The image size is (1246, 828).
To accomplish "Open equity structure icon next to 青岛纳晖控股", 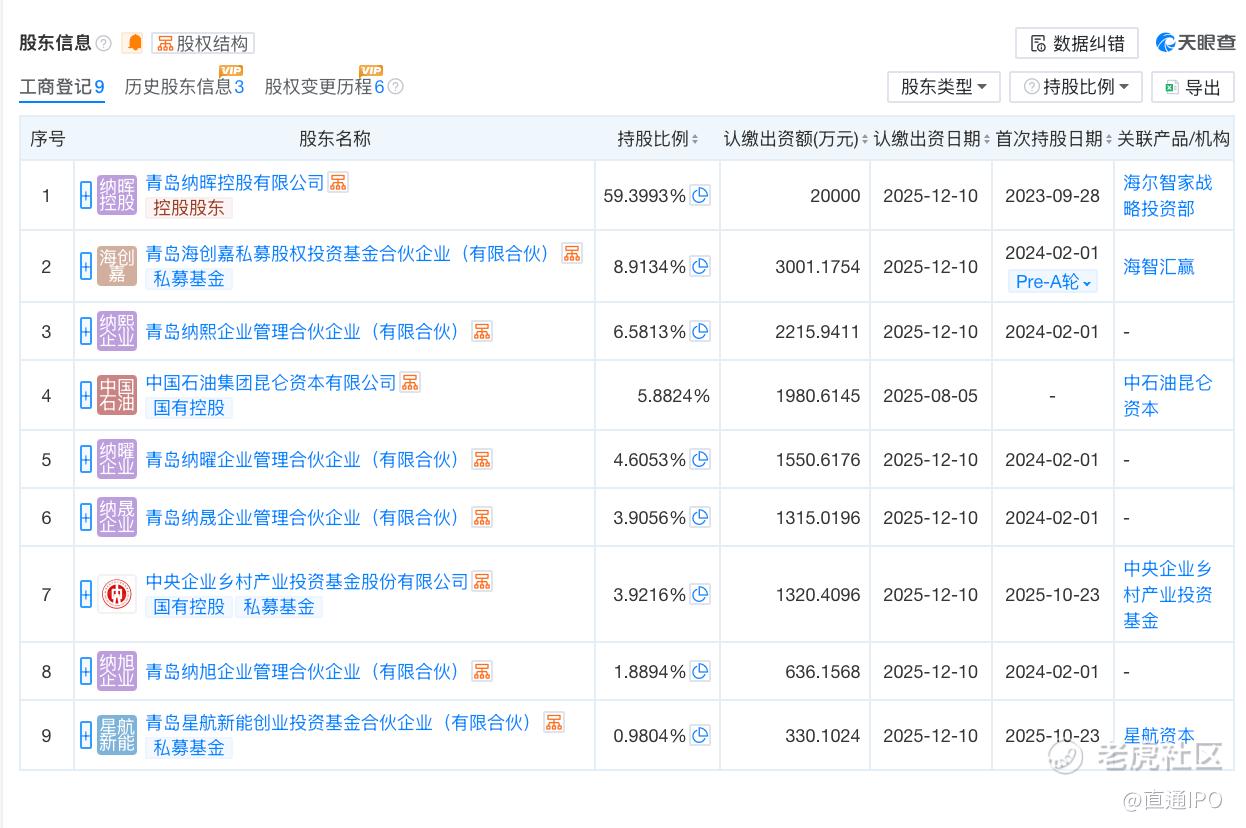I will 338,182.
